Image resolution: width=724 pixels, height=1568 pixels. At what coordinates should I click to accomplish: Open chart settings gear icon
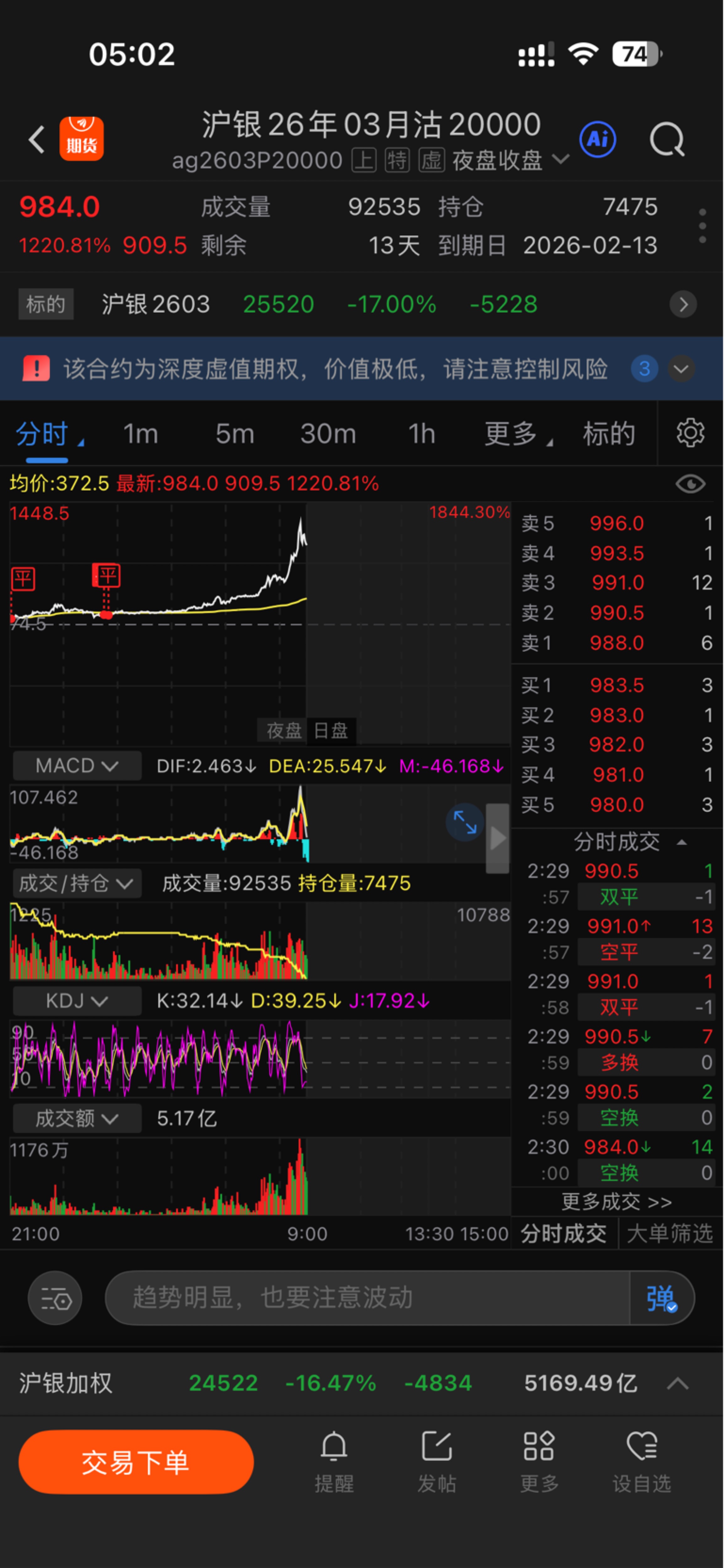pos(690,434)
